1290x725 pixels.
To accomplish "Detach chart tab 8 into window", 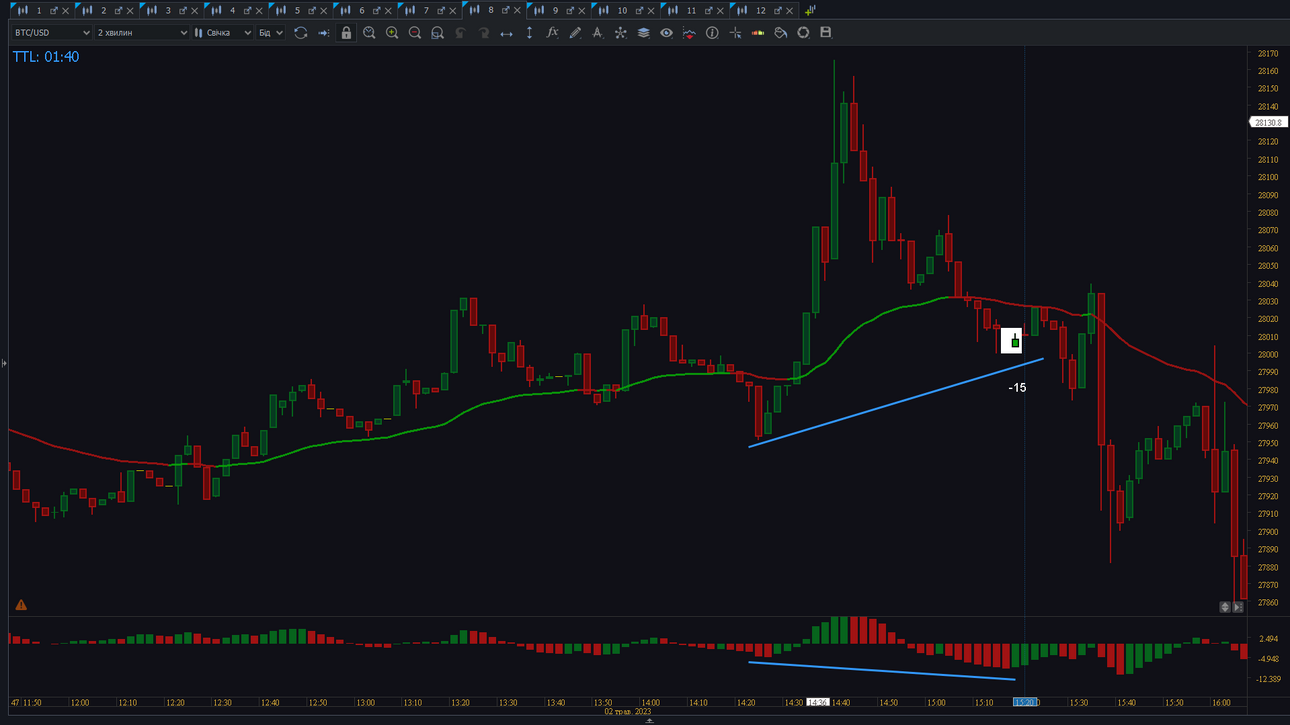I will coord(505,11).
